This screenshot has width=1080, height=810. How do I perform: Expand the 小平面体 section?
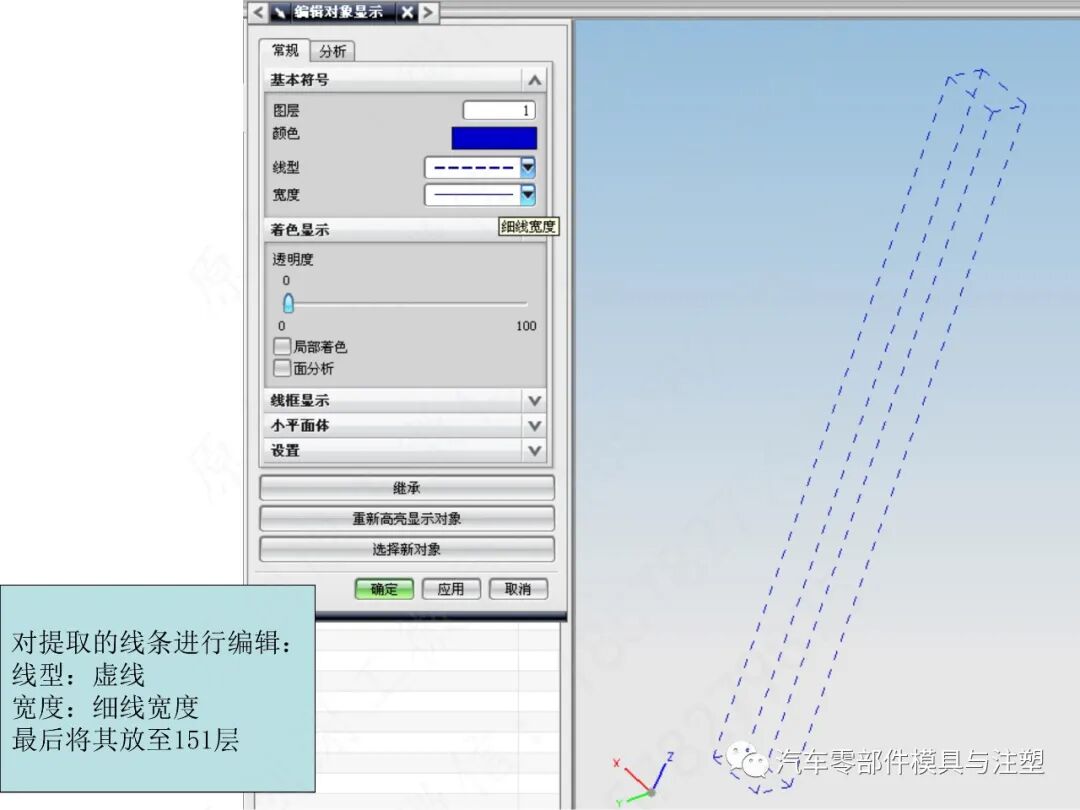point(535,425)
